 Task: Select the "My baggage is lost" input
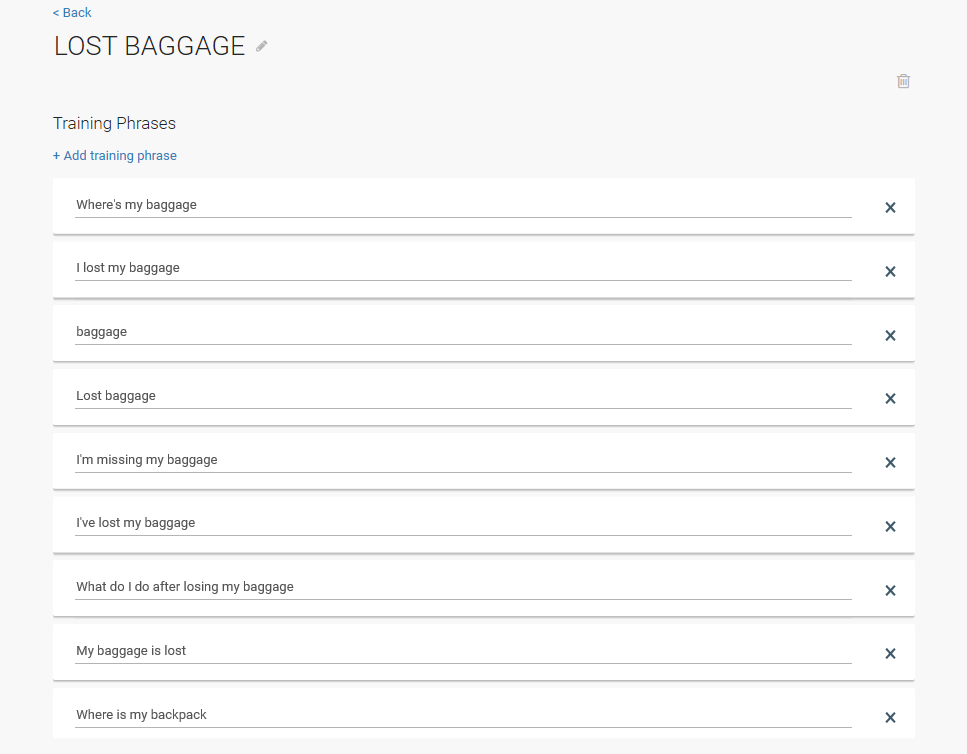[463, 651]
